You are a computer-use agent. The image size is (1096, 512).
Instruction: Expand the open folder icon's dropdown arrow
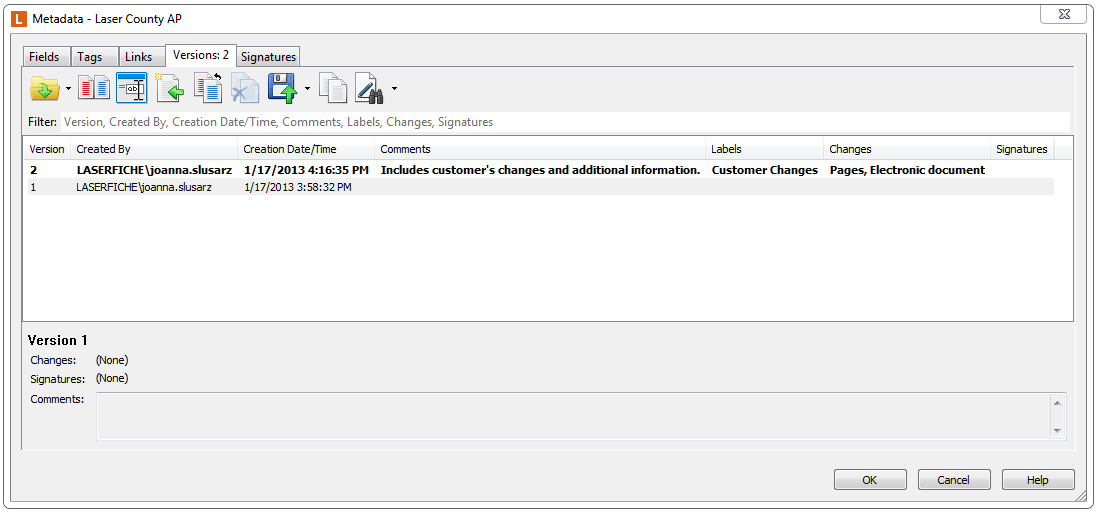68,89
